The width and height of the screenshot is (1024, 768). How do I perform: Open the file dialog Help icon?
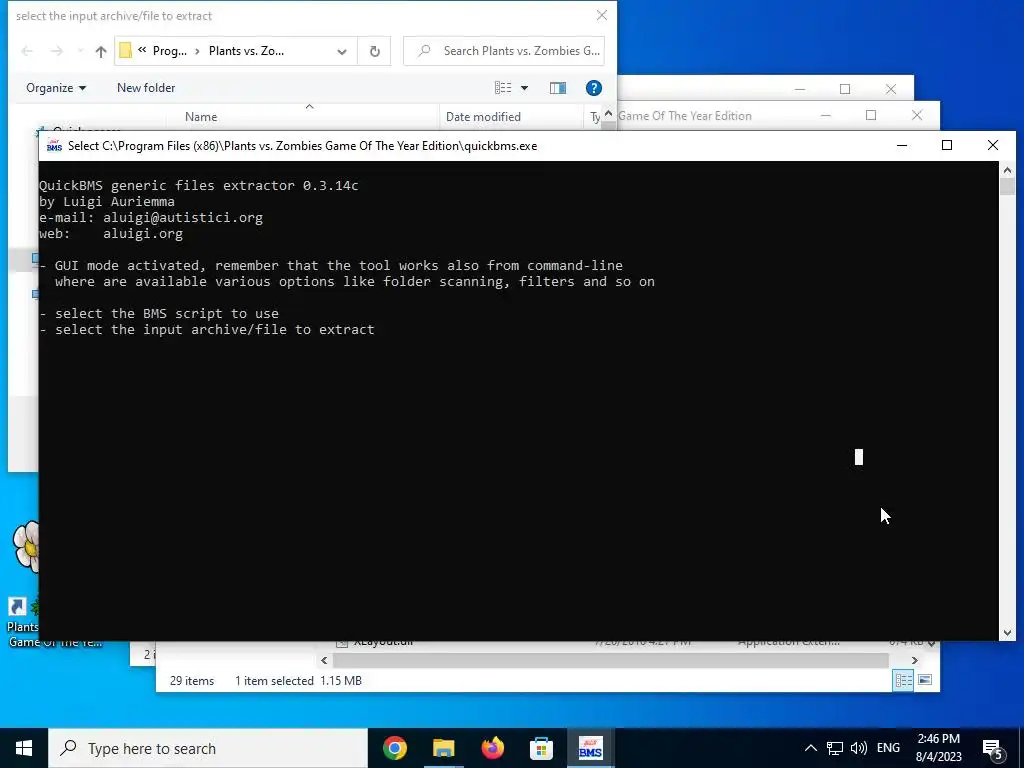pyautogui.click(x=594, y=88)
